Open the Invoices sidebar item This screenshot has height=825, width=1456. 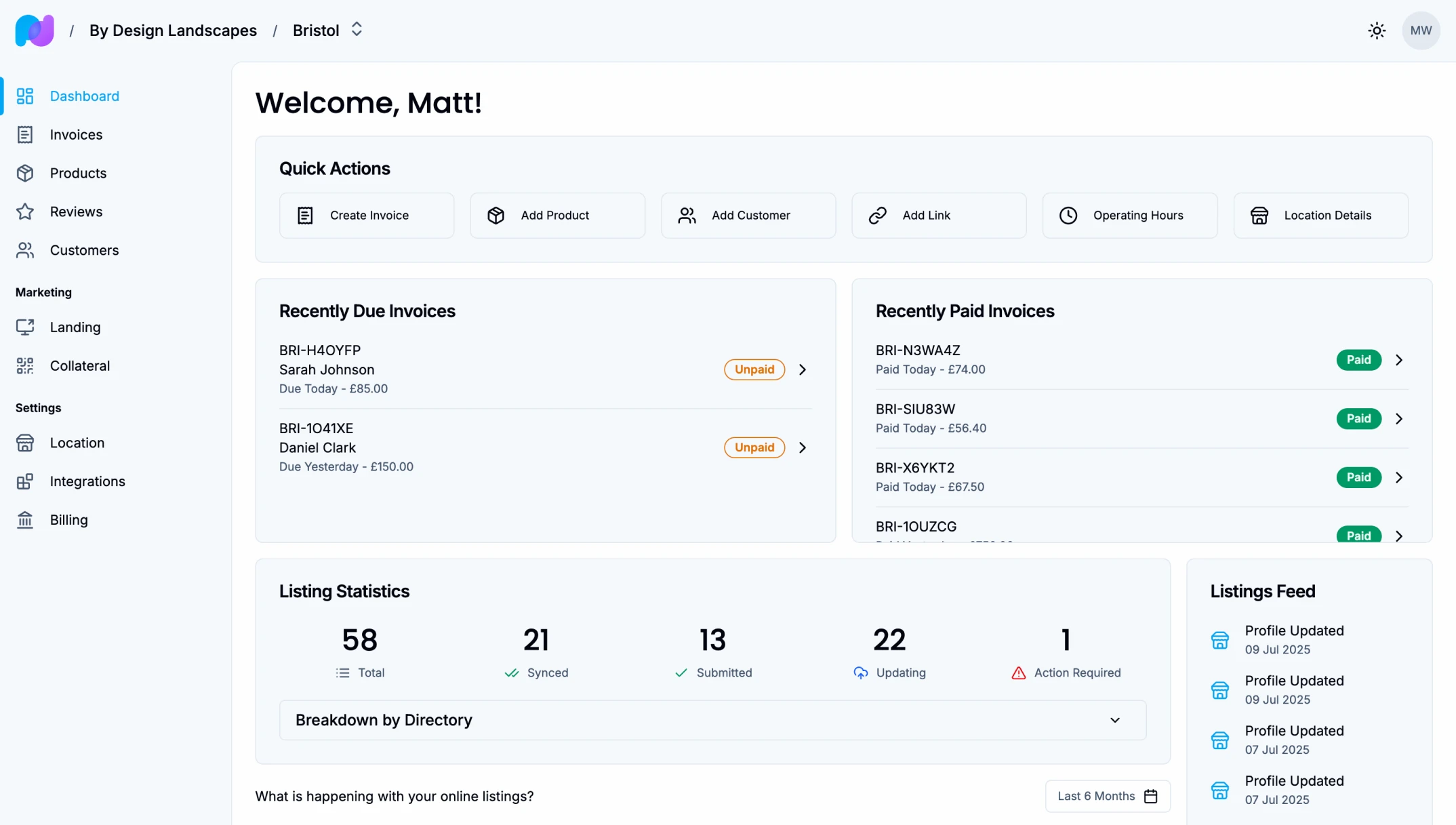(76, 135)
